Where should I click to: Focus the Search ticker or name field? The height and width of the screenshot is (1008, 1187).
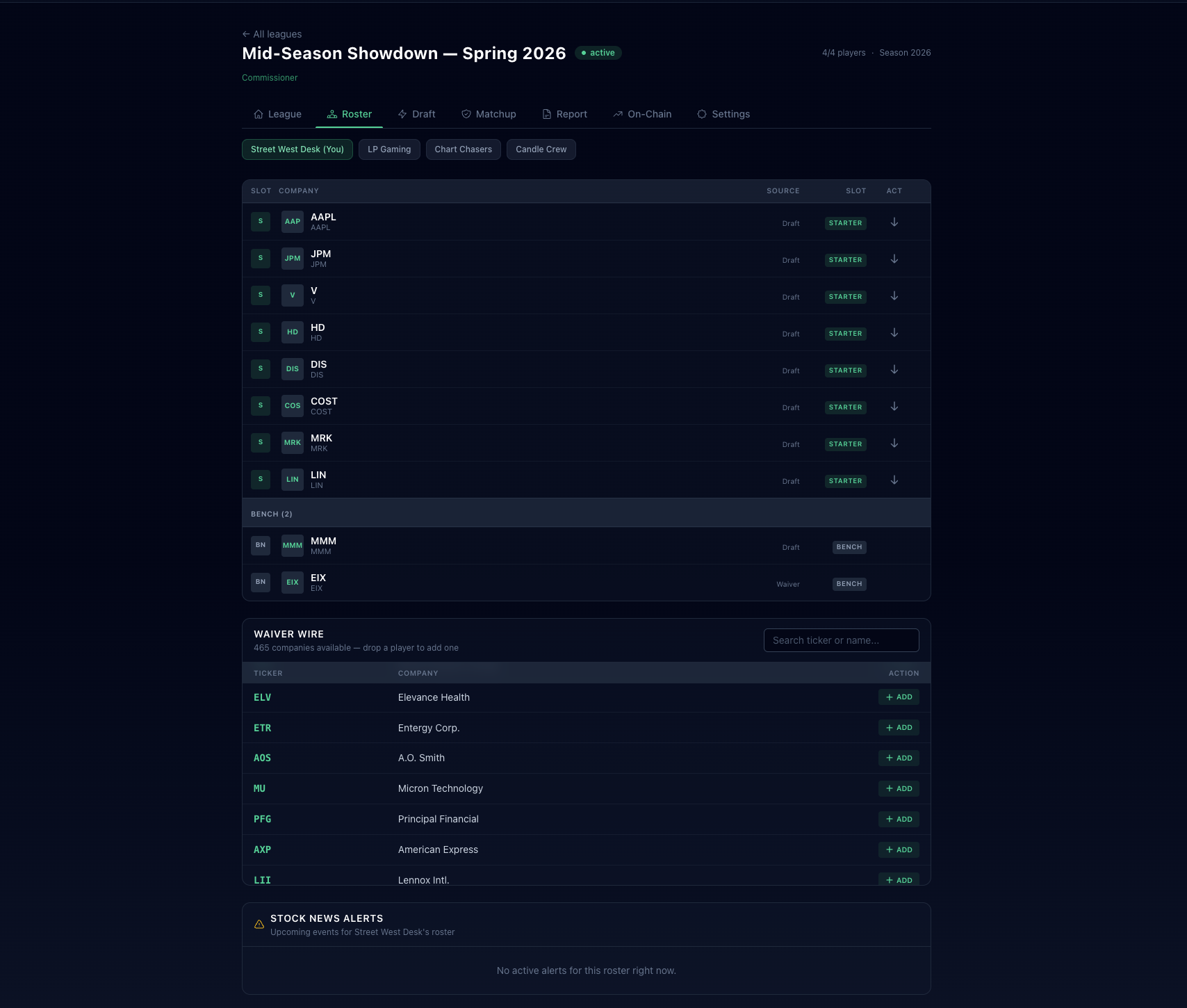point(842,640)
